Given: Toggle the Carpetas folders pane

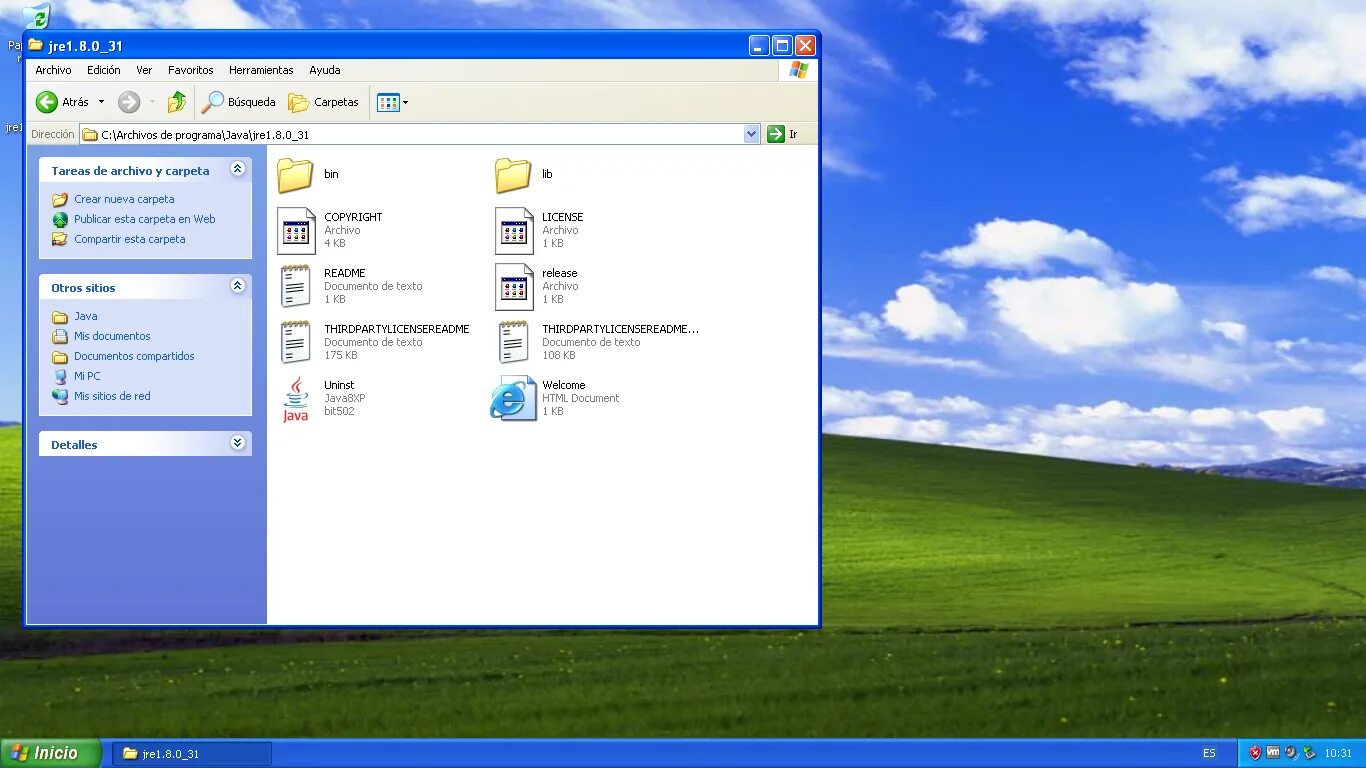Looking at the screenshot, I should [323, 102].
